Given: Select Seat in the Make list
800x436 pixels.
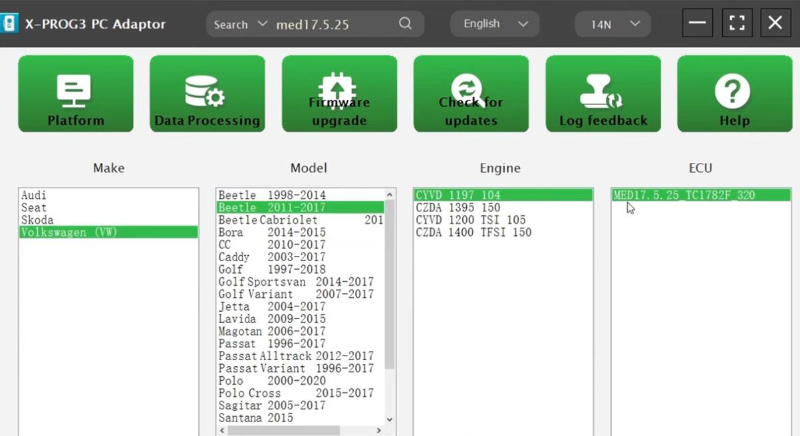Looking at the screenshot, I should (x=108, y=208).
